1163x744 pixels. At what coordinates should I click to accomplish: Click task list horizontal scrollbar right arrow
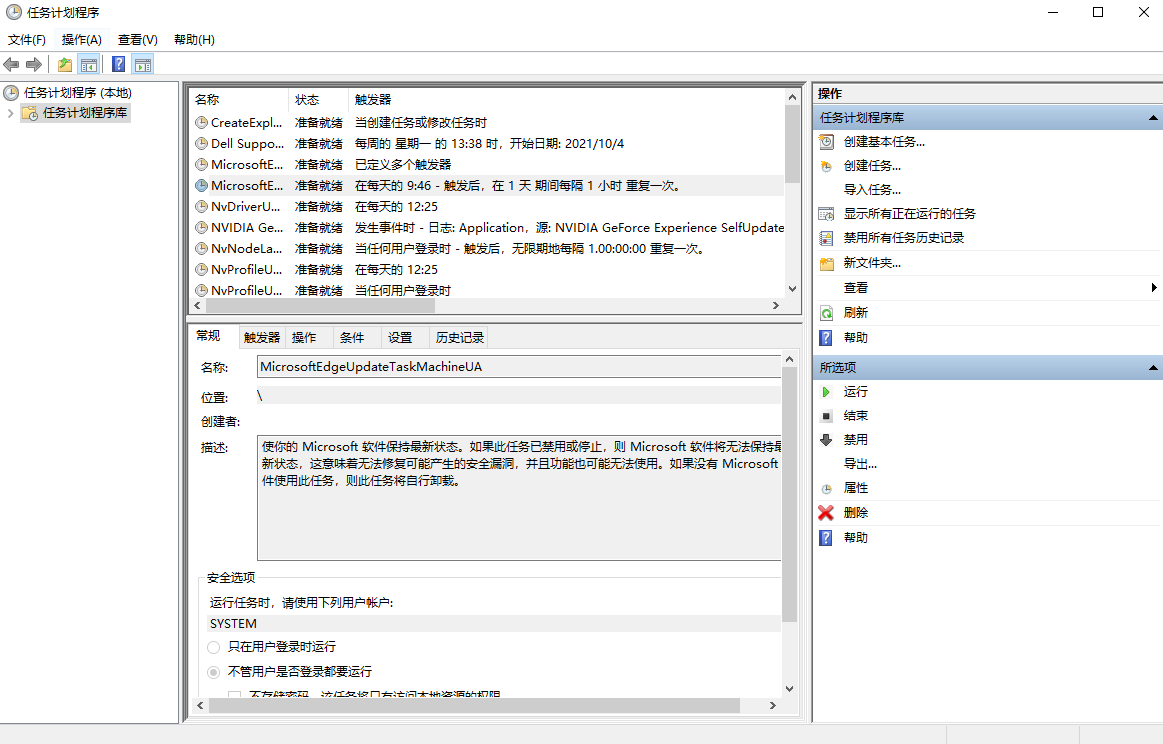click(x=776, y=306)
